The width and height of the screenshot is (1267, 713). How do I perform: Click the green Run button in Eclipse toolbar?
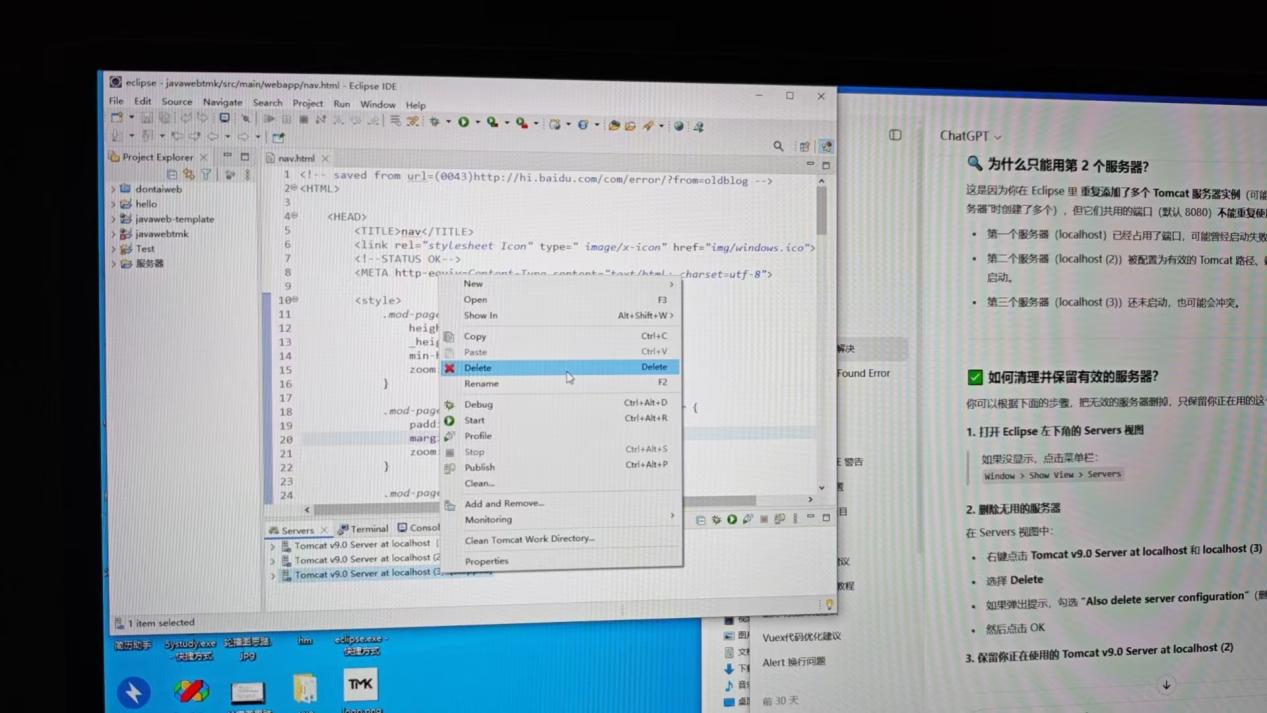click(x=463, y=122)
